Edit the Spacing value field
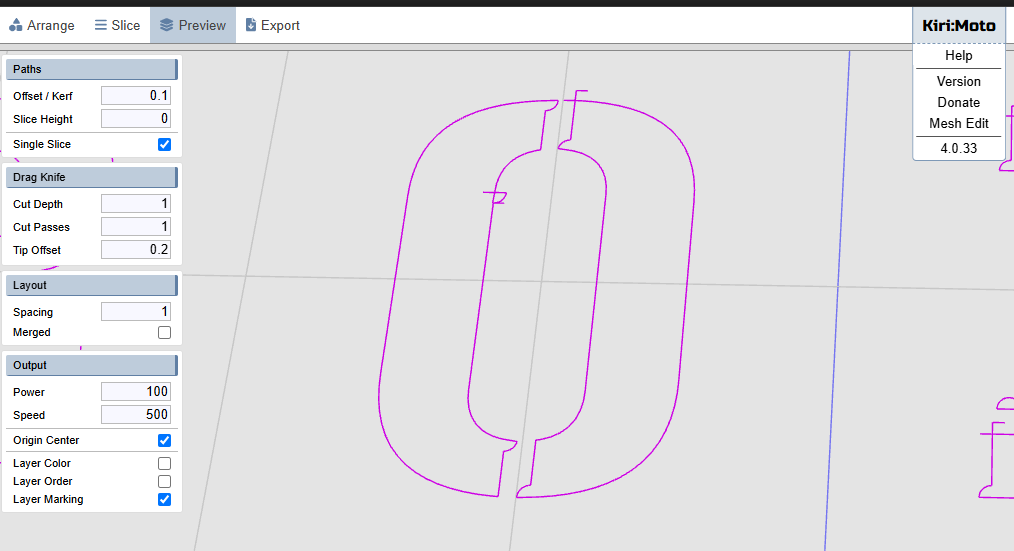 pos(136,312)
